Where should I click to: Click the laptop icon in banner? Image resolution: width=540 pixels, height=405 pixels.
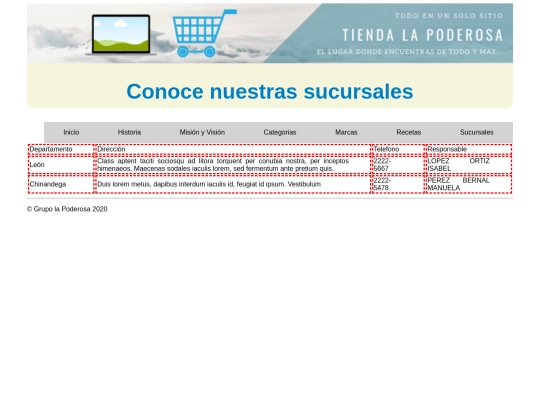coord(121,35)
